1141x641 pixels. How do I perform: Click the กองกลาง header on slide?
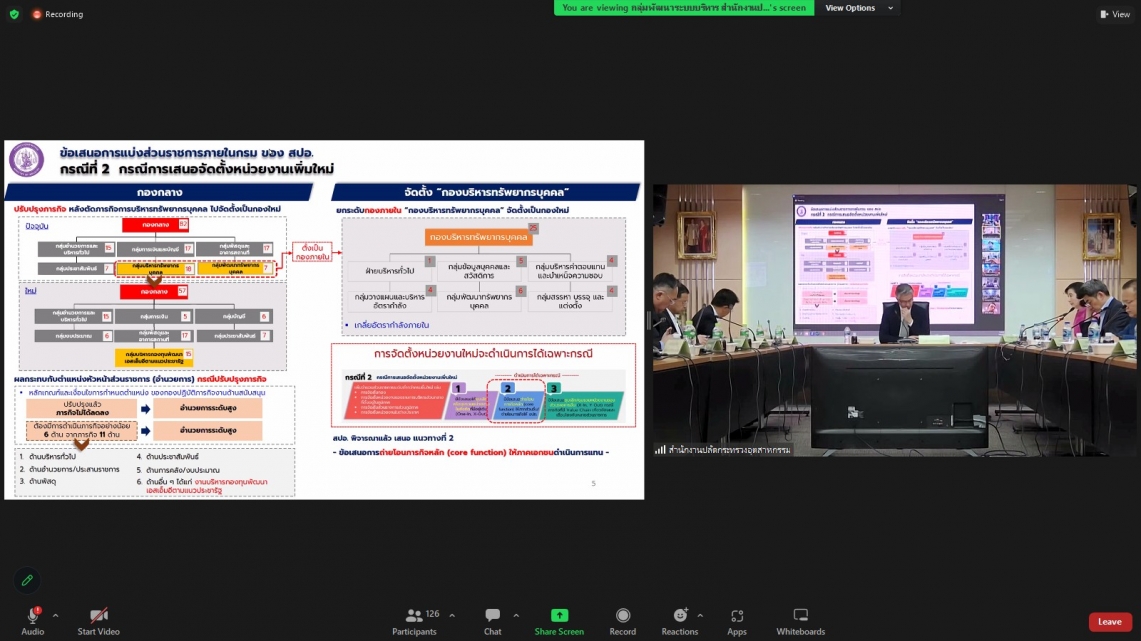tap(159, 192)
